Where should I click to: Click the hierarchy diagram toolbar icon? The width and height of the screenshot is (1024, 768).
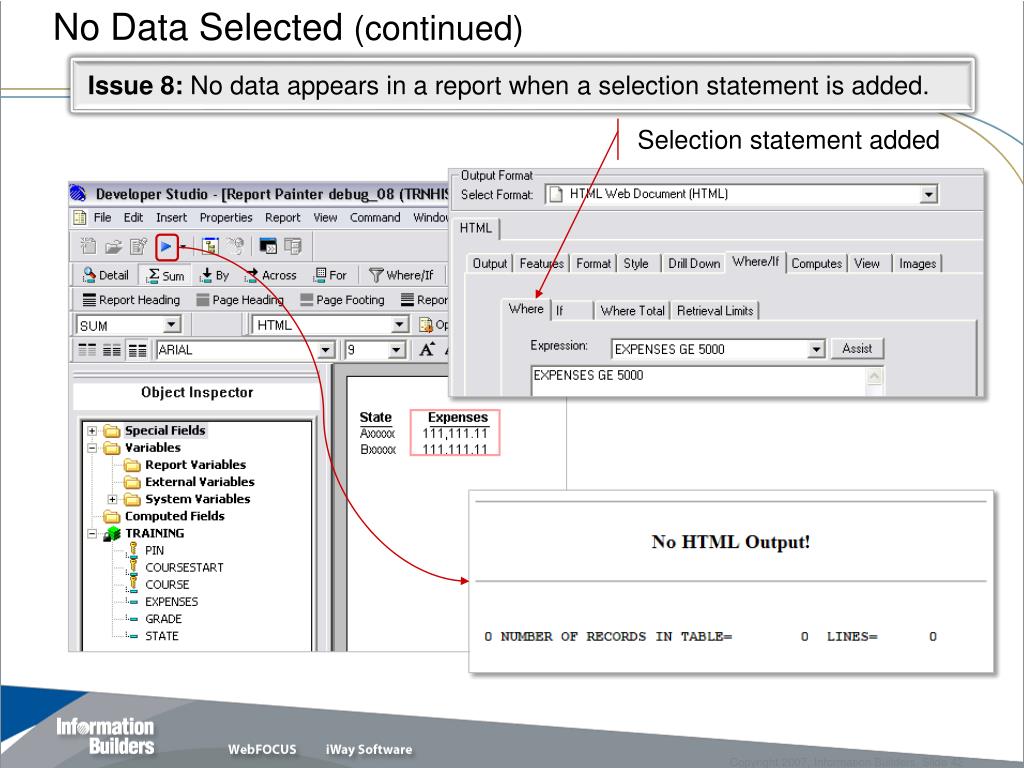tap(210, 246)
